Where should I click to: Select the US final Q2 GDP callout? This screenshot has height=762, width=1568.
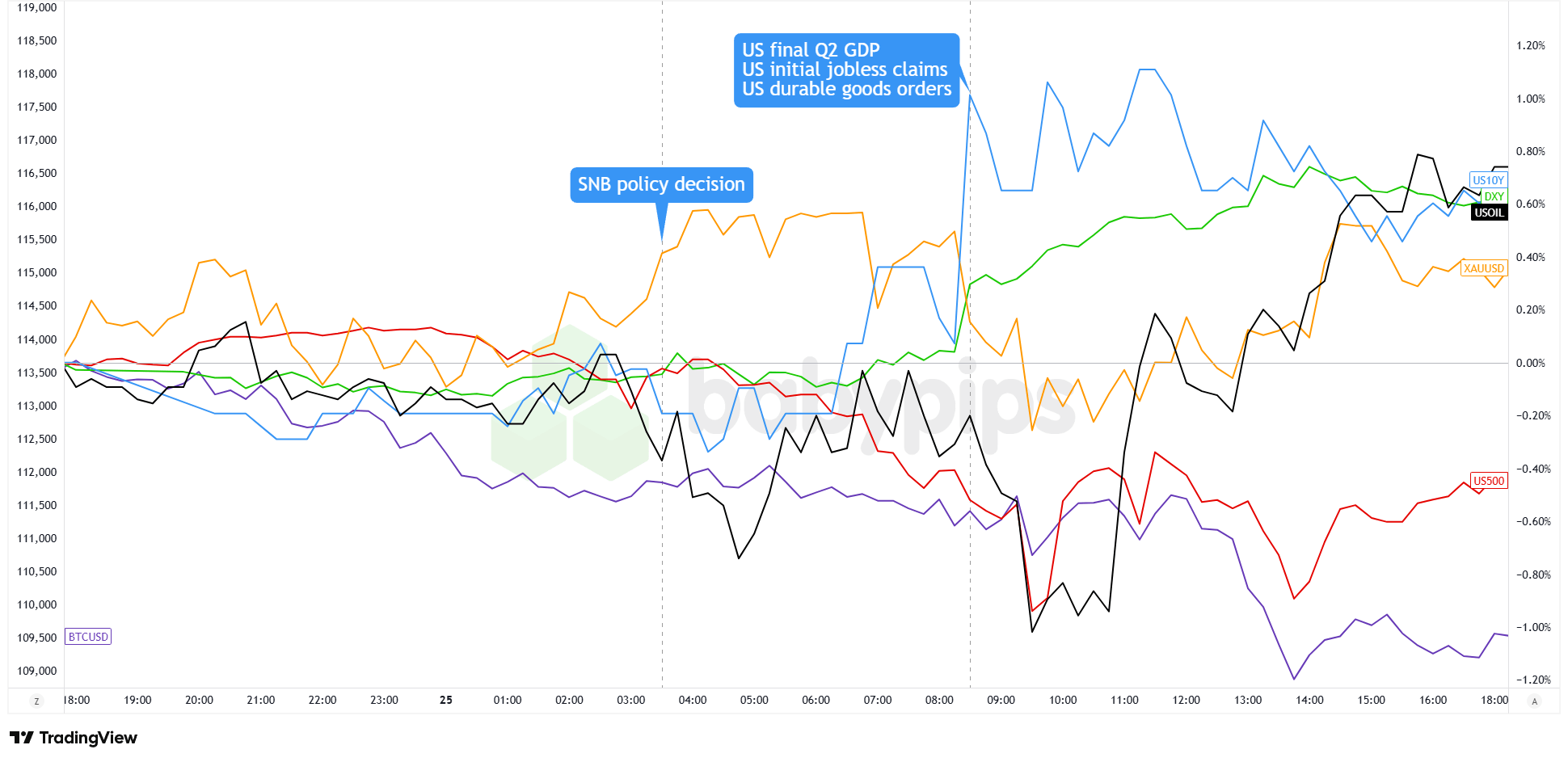pyautogui.click(x=846, y=70)
